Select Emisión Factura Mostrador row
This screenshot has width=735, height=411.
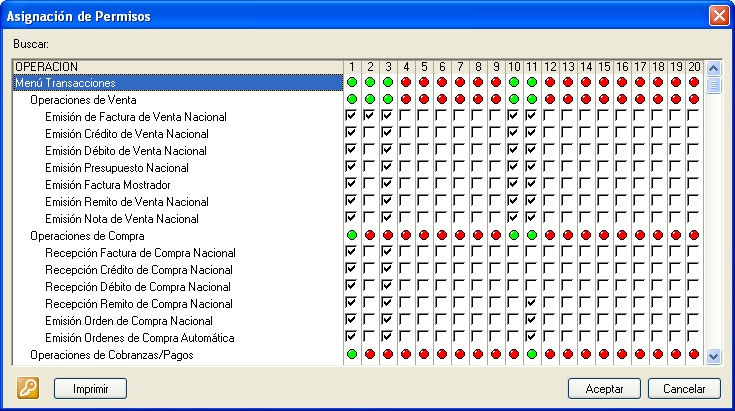[x=107, y=185]
